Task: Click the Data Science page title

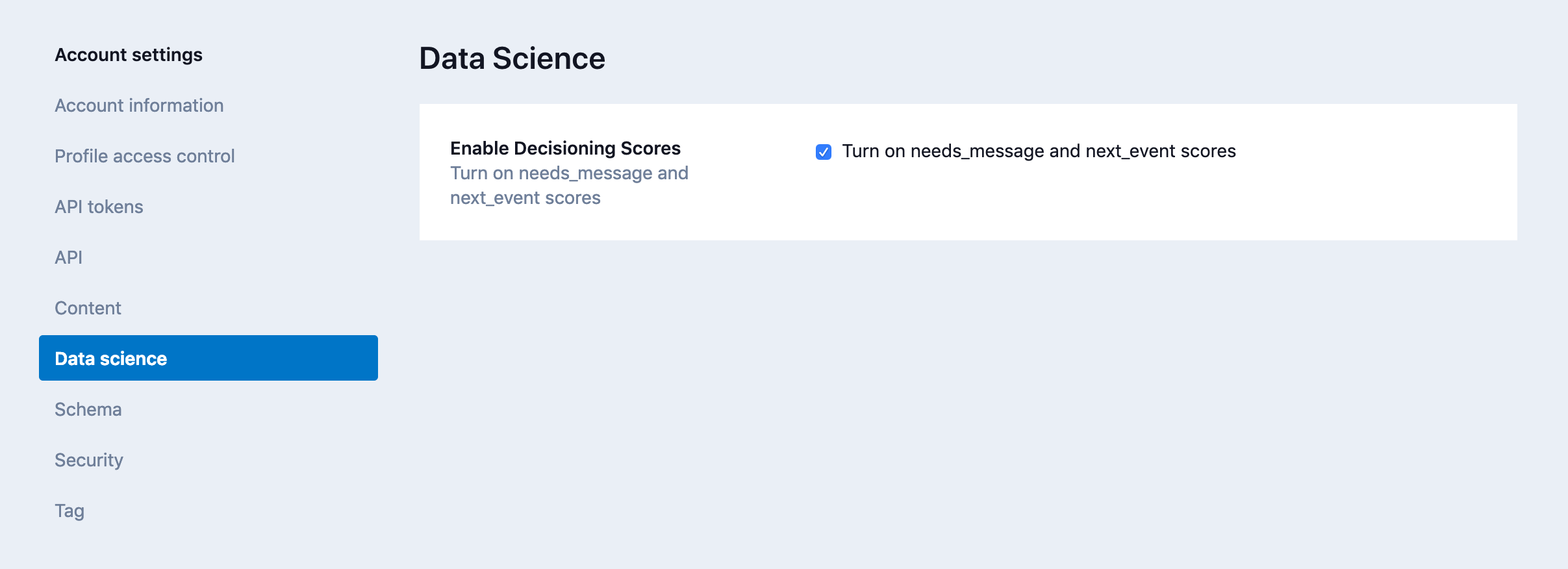Action: click(x=512, y=58)
